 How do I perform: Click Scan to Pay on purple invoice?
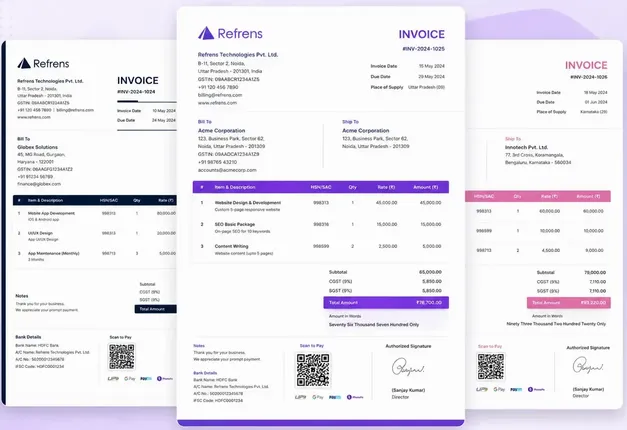pos(312,346)
